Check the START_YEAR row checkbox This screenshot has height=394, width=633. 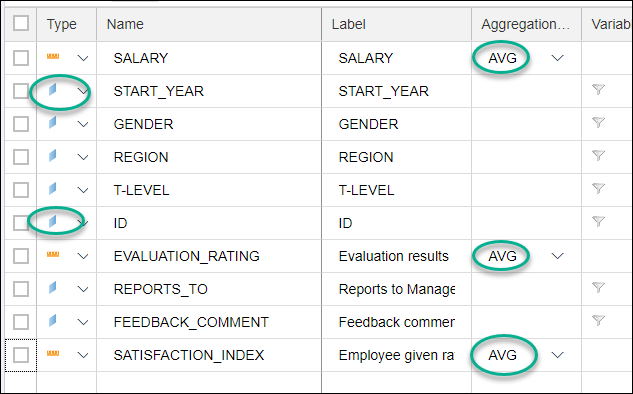(x=21, y=91)
